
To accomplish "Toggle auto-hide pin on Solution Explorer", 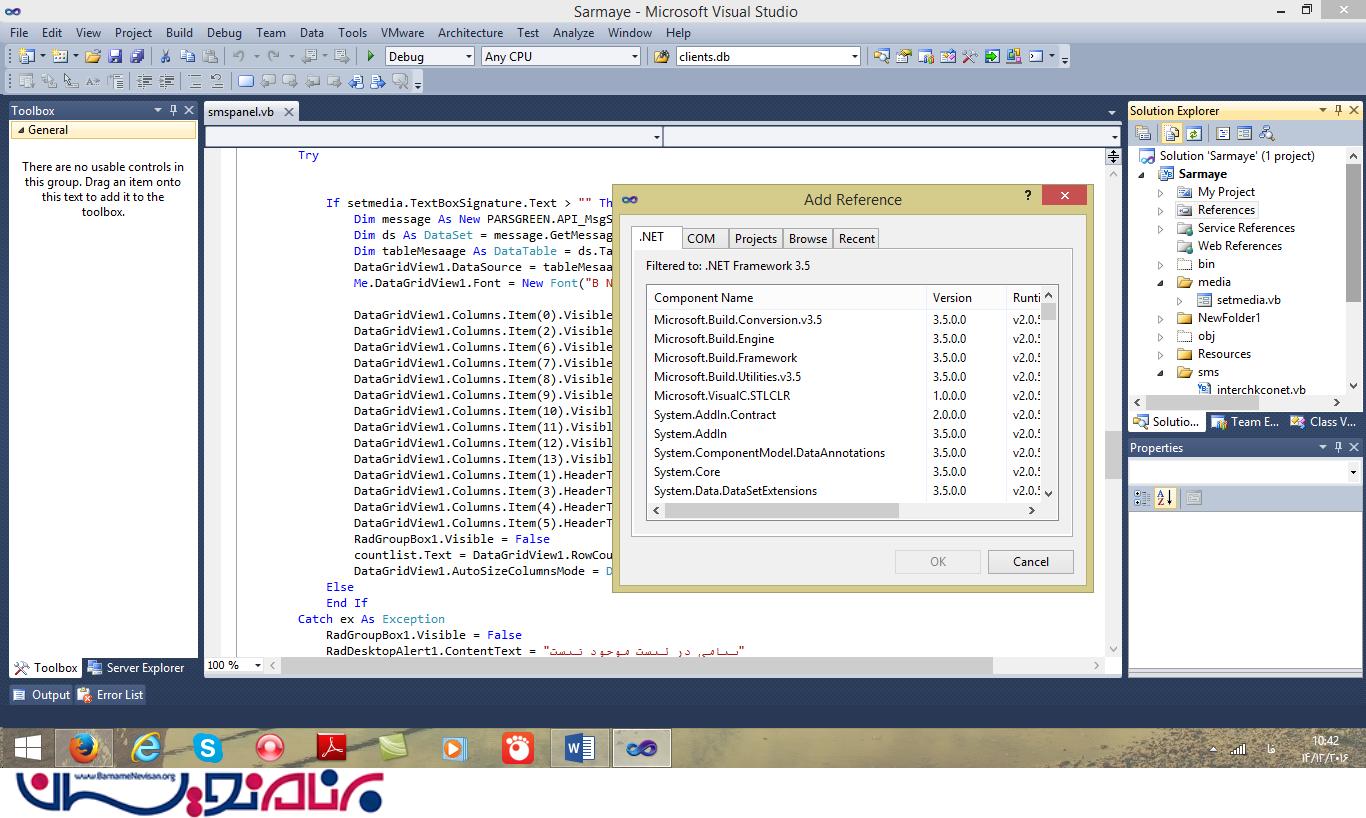I will click(1339, 110).
